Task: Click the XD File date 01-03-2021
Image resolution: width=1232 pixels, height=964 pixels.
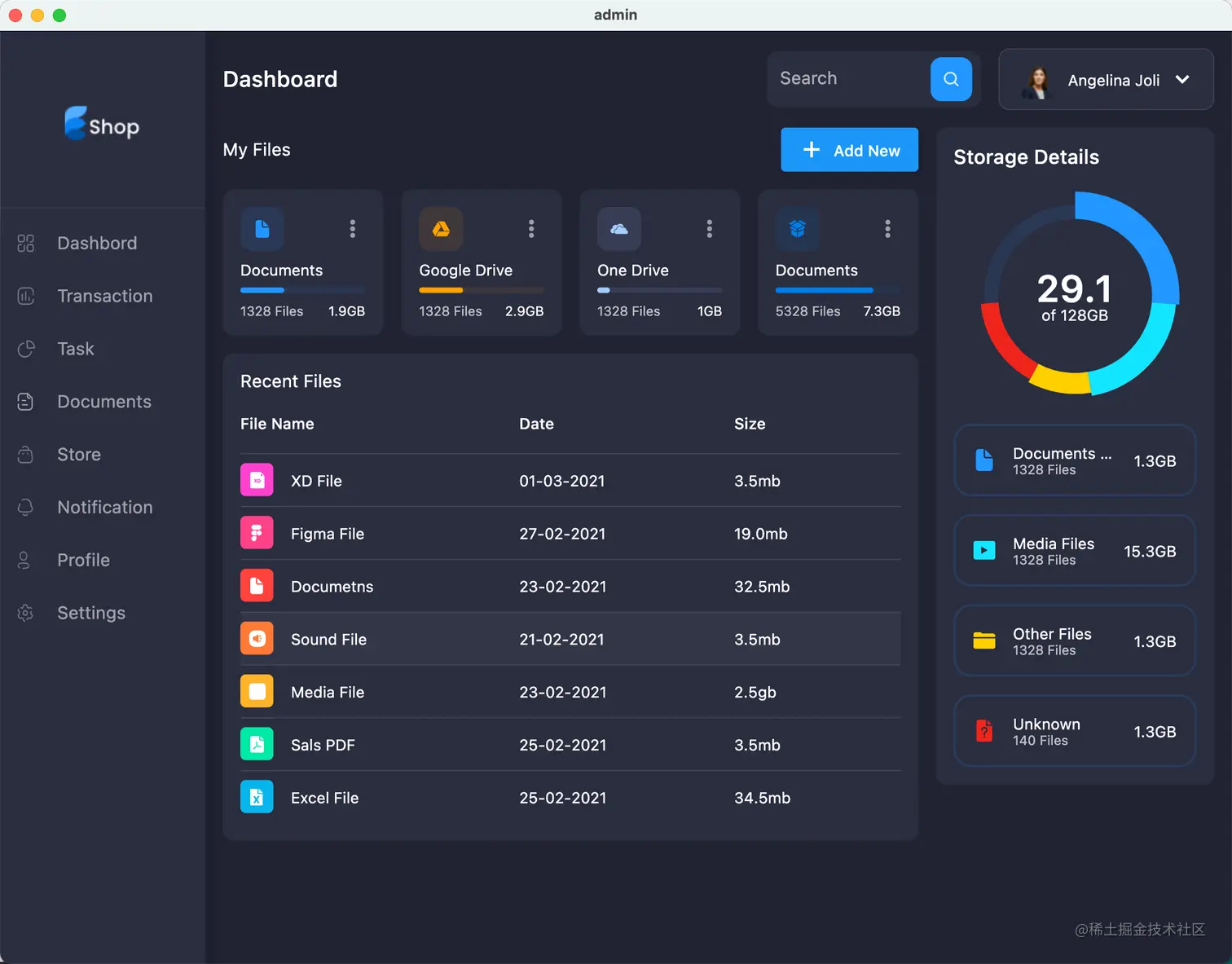Action: click(x=562, y=481)
